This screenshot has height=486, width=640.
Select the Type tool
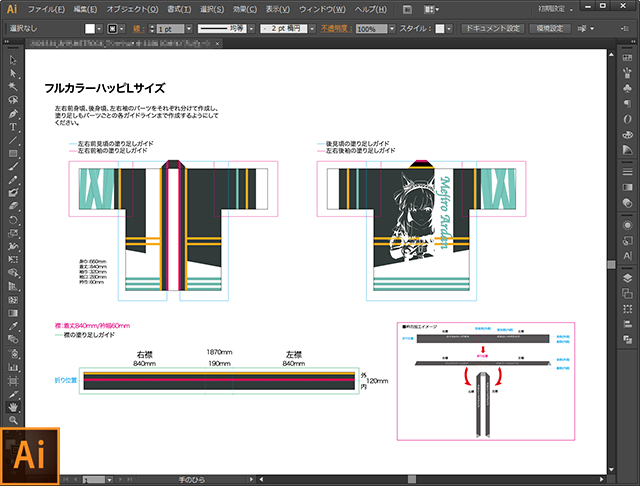tap(14, 127)
